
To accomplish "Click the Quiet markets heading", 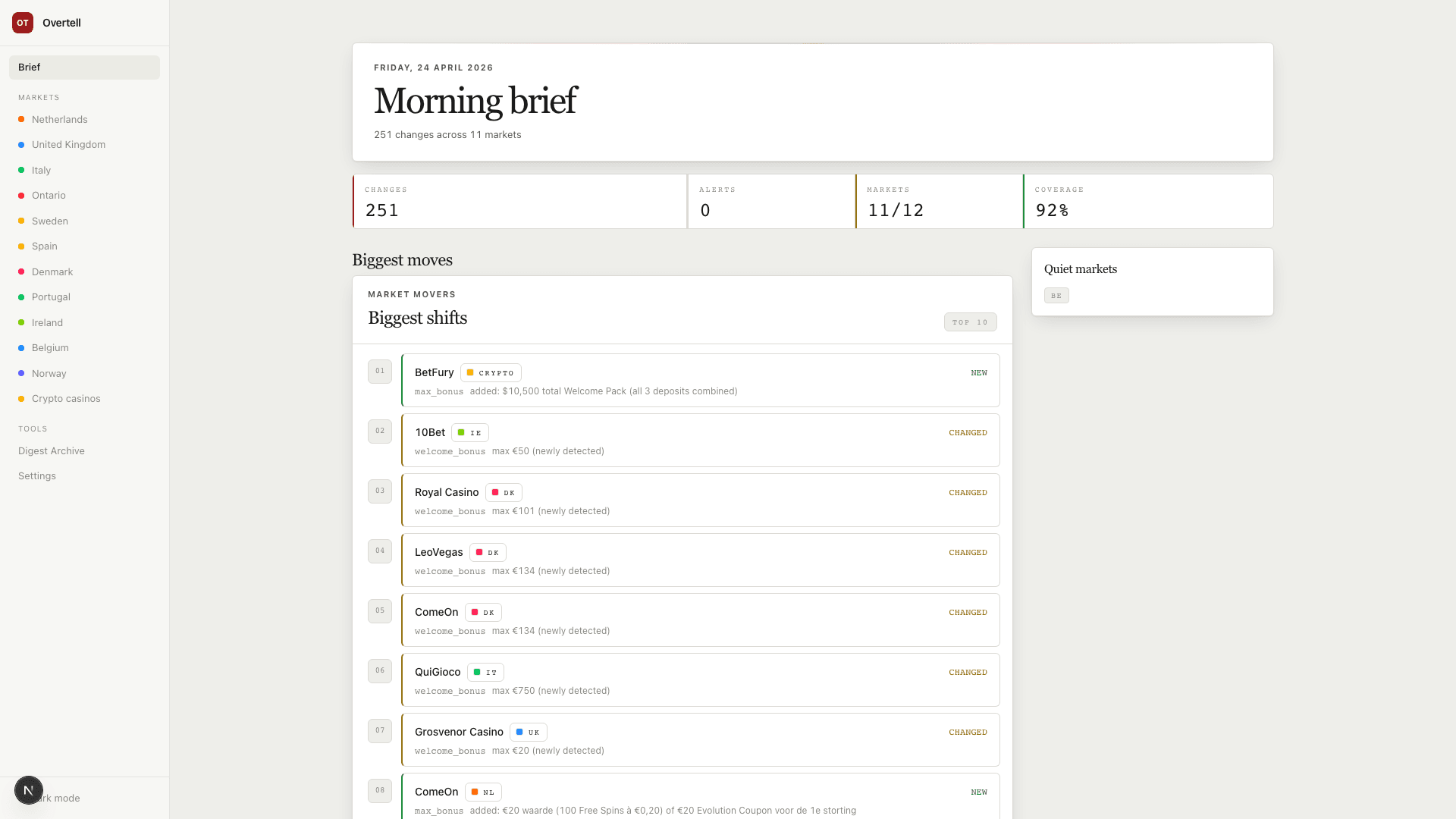I will (1081, 269).
